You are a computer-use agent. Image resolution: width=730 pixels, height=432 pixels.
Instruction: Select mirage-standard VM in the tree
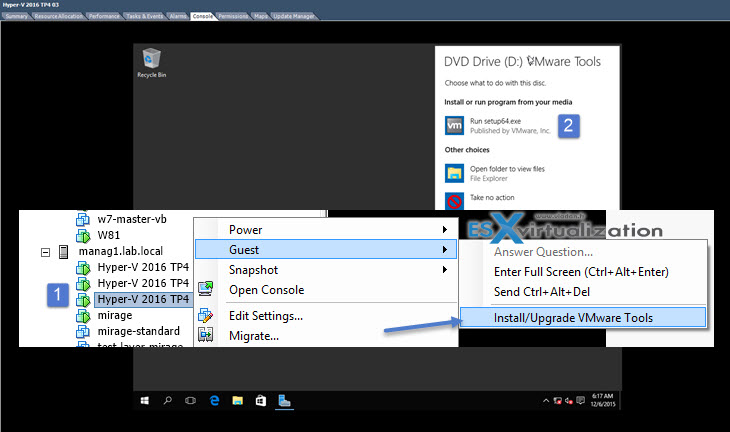tap(138, 331)
